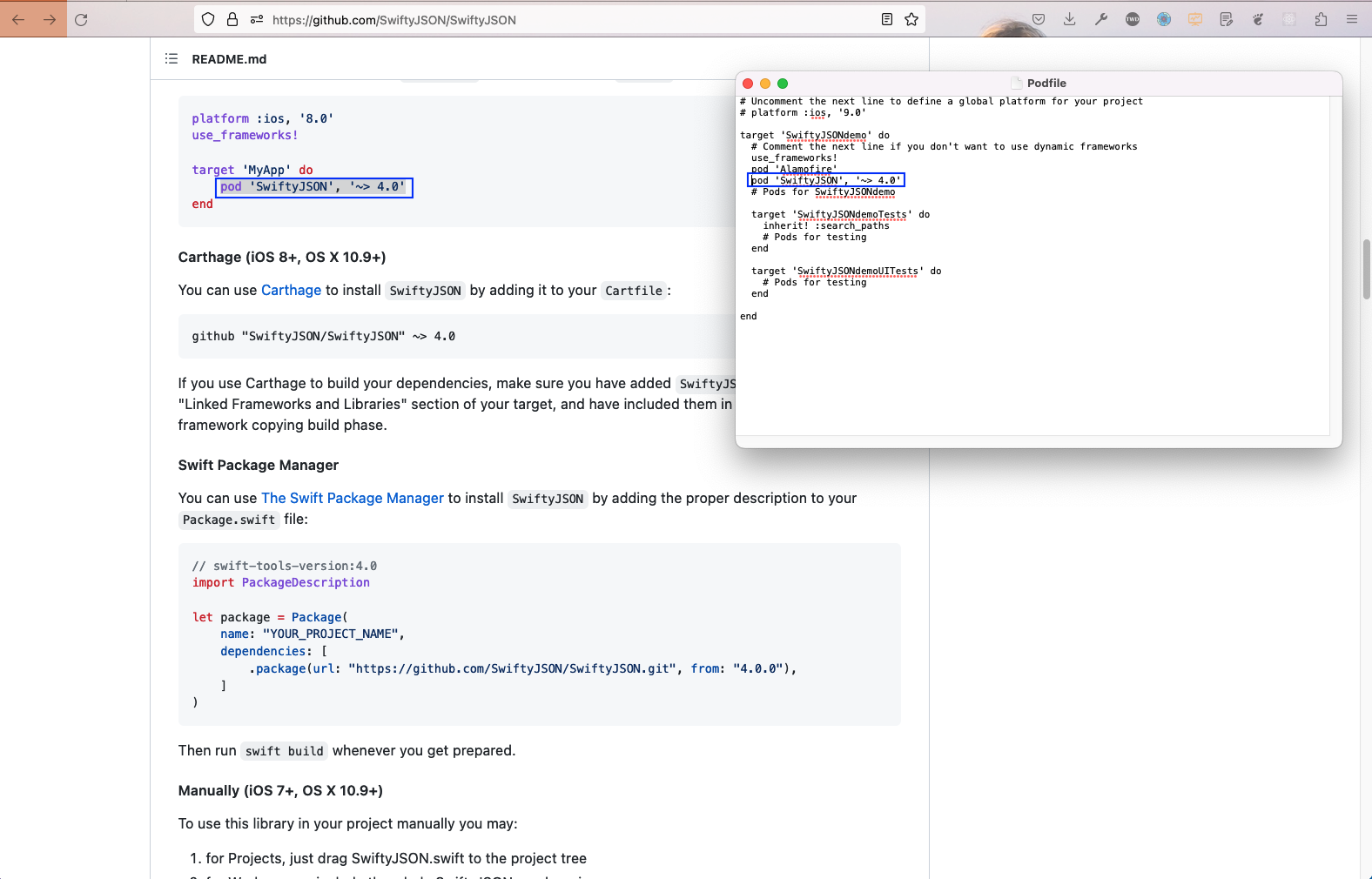Click the Package.swift inline code
Screen dimensions: 1372x879
coord(229,520)
